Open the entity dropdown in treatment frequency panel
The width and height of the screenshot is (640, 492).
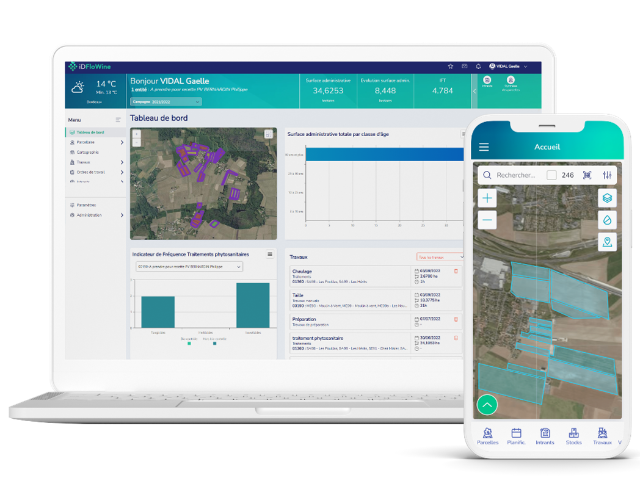[x=188, y=267]
